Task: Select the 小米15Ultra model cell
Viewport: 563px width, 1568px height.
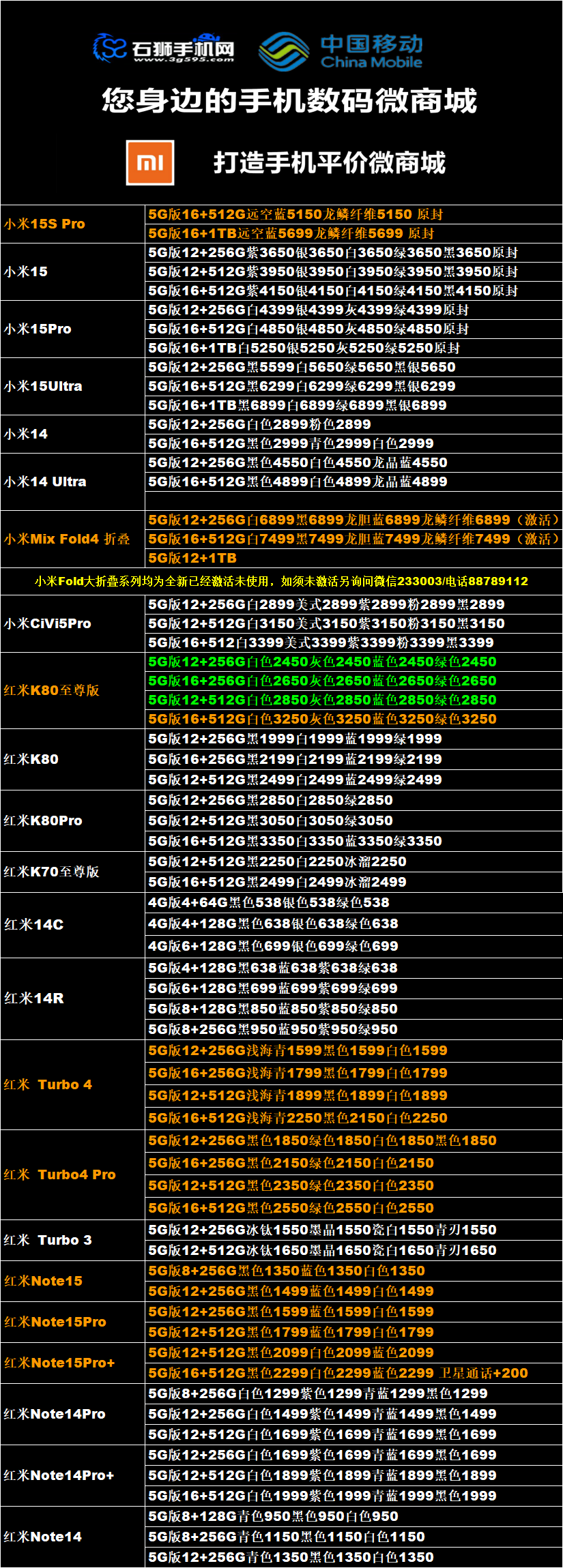Action: tap(44, 386)
